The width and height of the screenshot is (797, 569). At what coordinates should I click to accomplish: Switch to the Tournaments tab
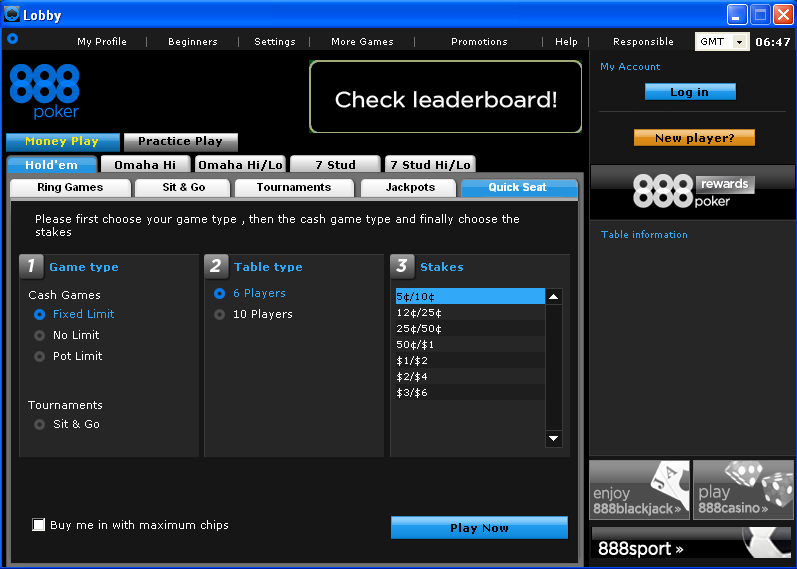(x=294, y=188)
